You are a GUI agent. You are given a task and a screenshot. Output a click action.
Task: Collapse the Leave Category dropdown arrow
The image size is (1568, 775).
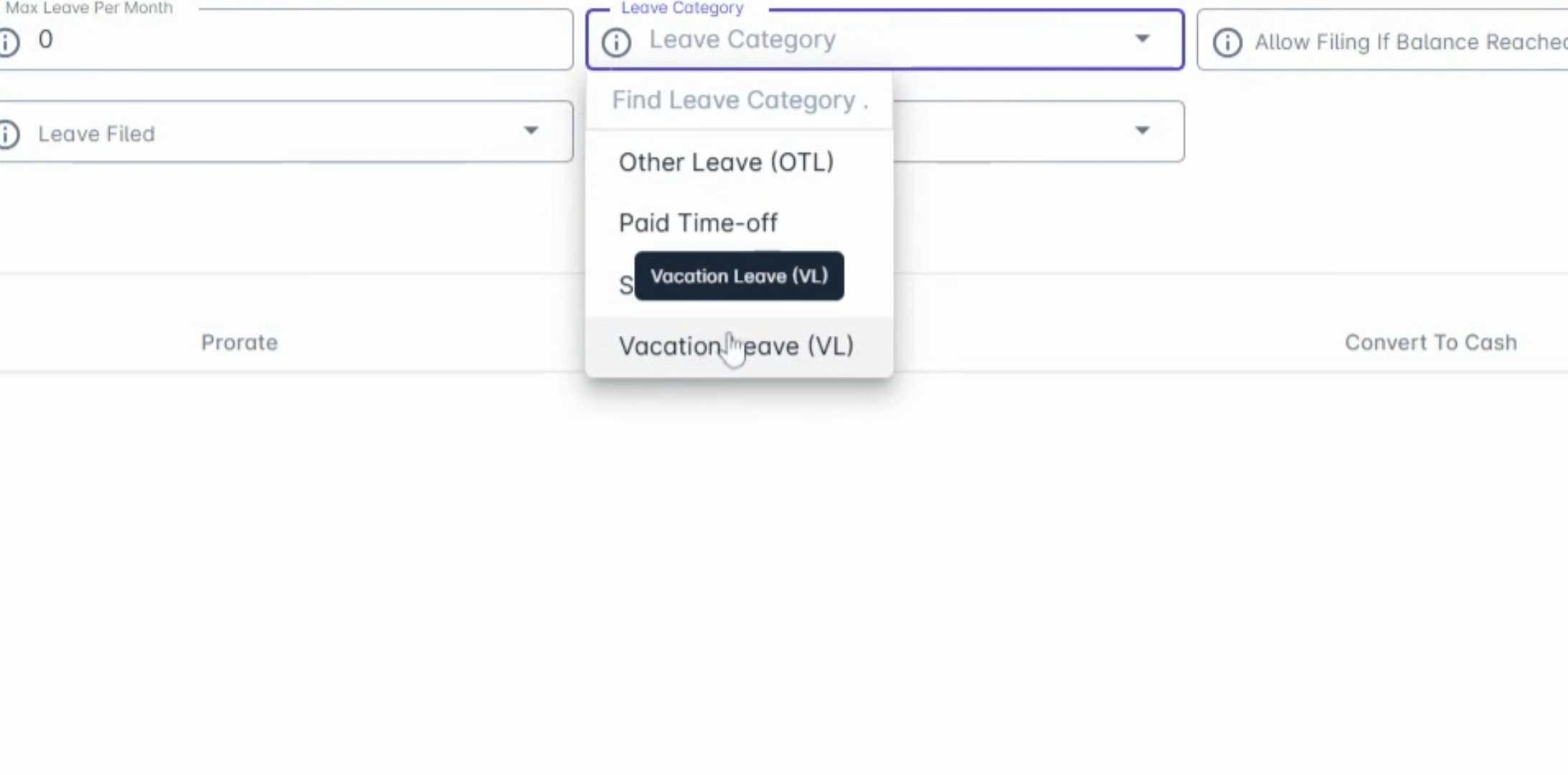click(x=1142, y=39)
